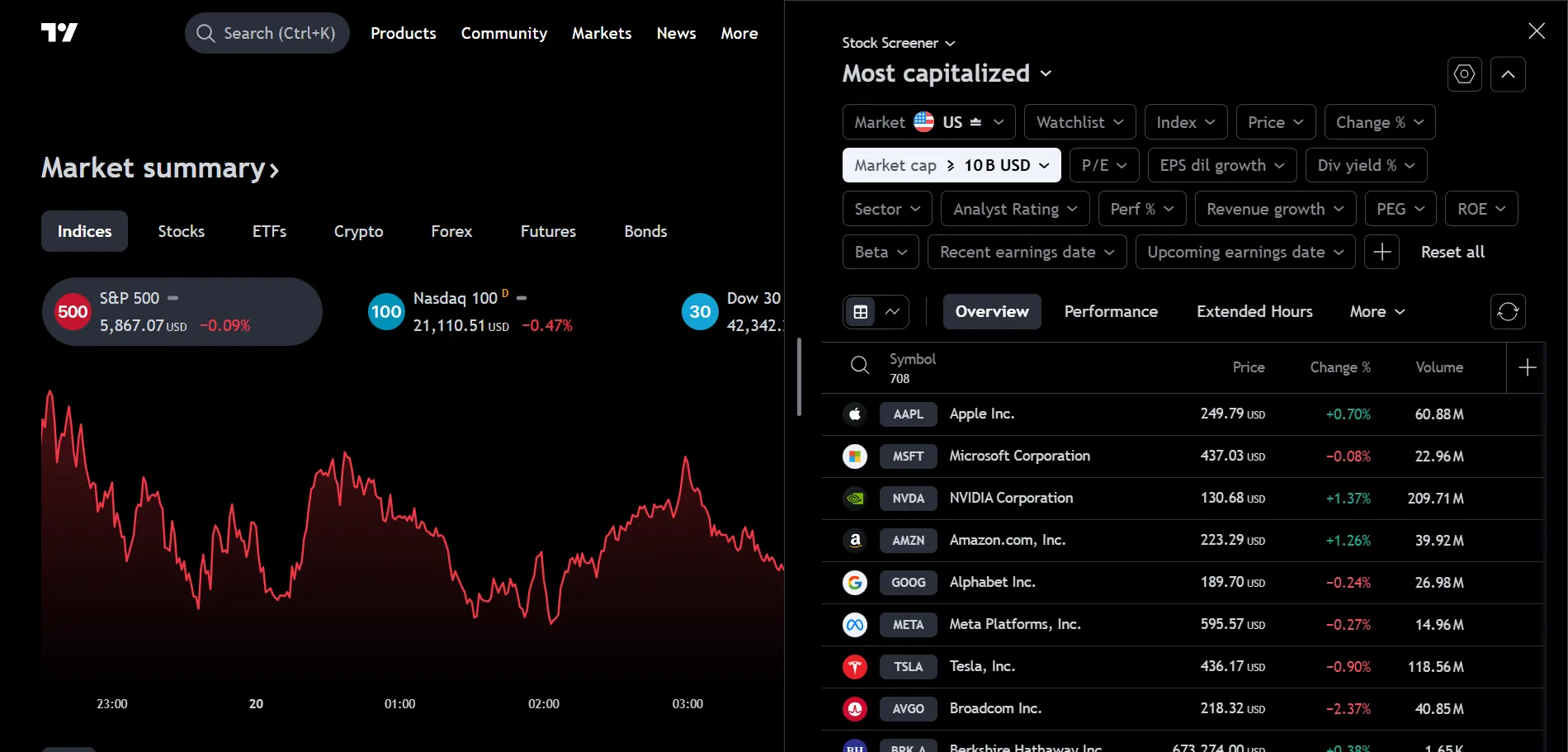Switch to the Extended Hours tab

(x=1254, y=312)
